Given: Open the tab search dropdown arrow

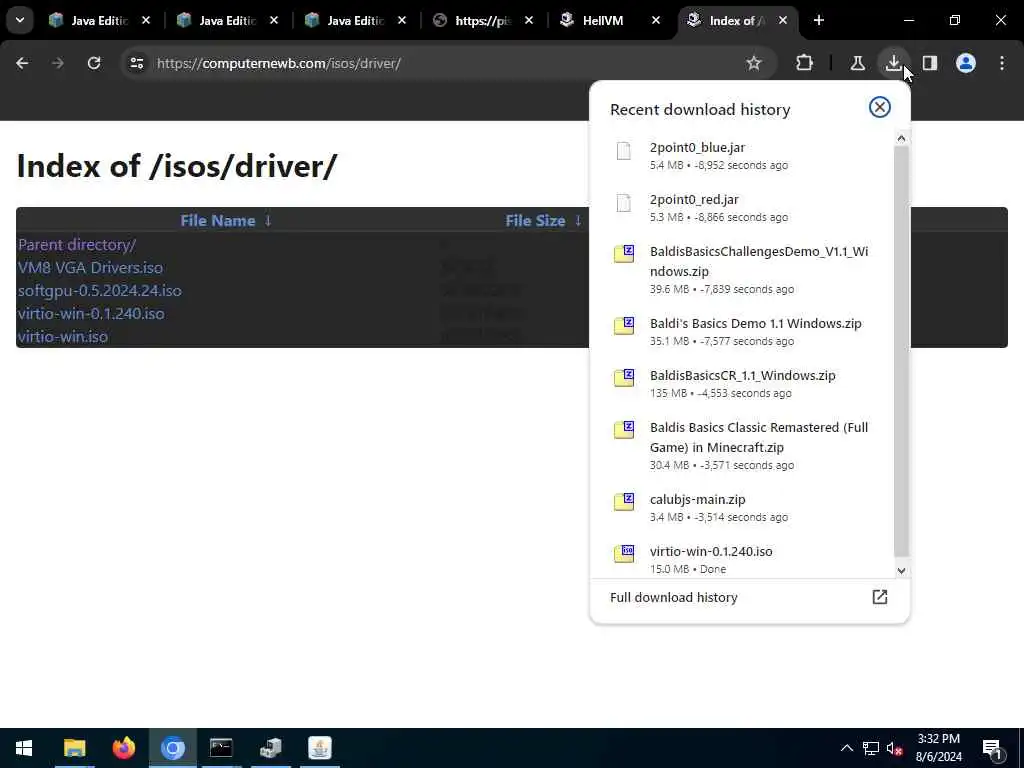Looking at the screenshot, I should tap(20, 20).
